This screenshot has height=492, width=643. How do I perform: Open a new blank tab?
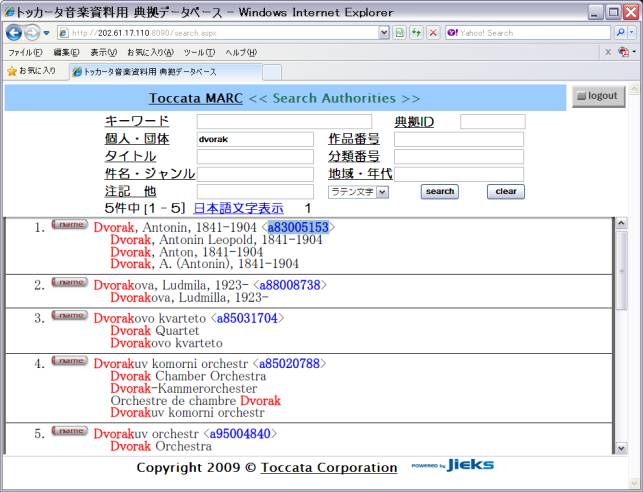coord(272,72)
